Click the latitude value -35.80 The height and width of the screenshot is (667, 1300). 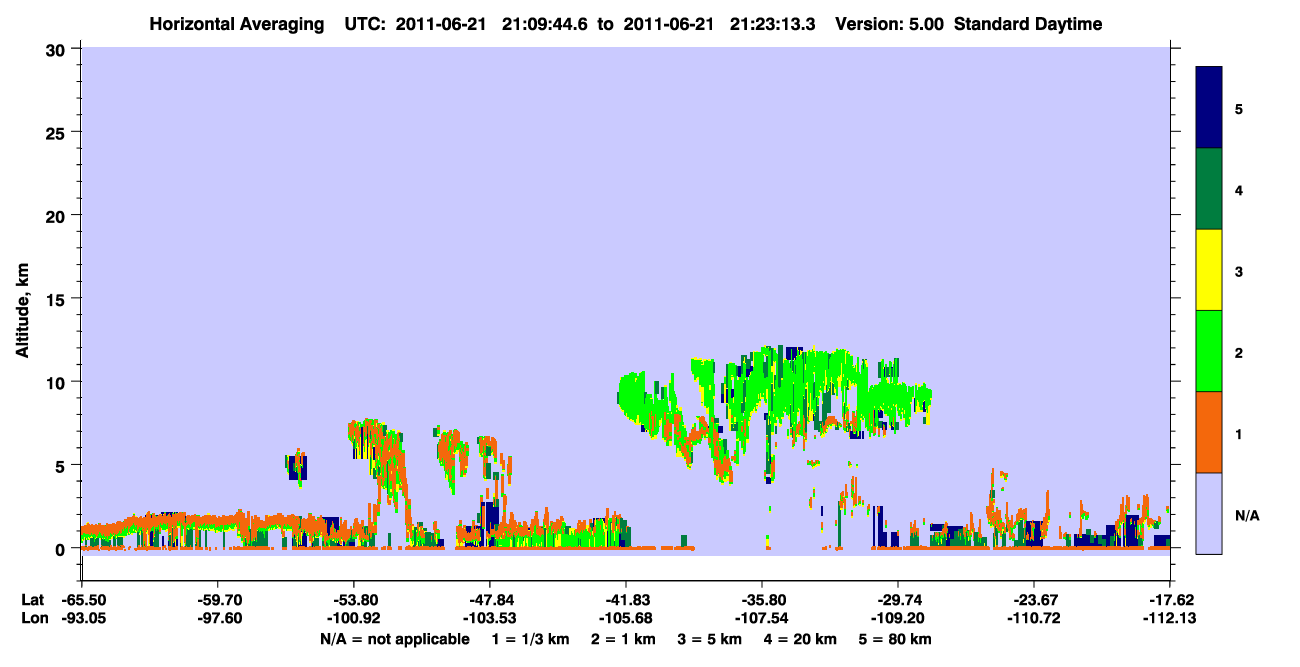click(762, 600)
